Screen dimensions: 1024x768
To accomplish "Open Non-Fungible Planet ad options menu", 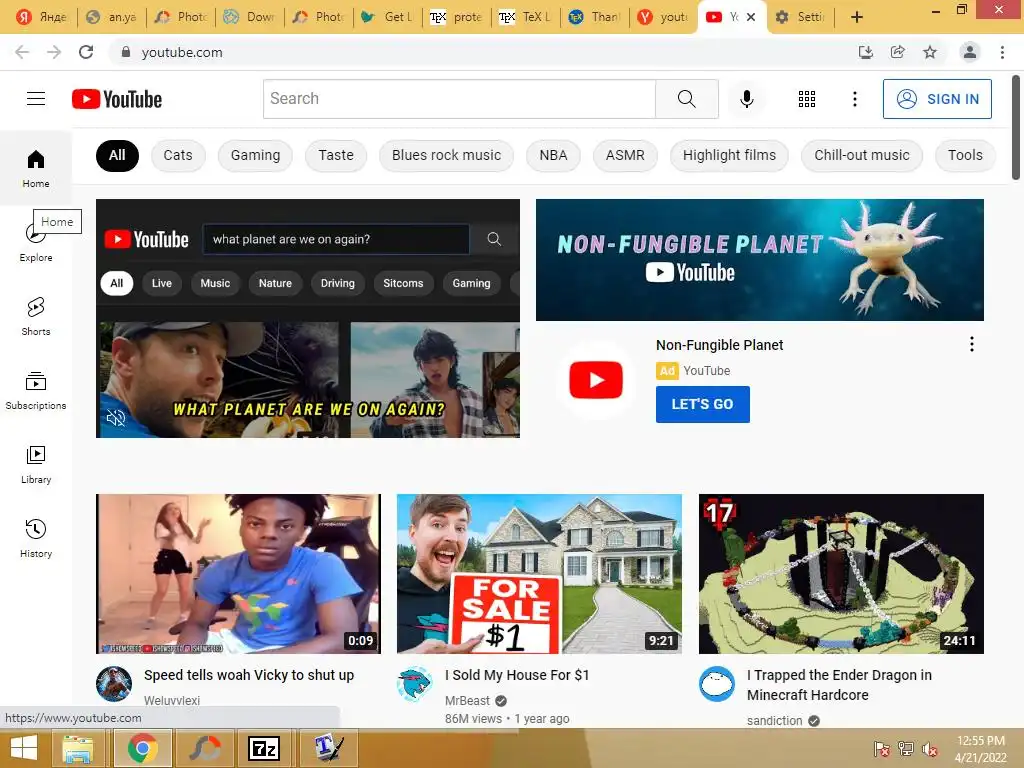I will [x=972, y=344].
